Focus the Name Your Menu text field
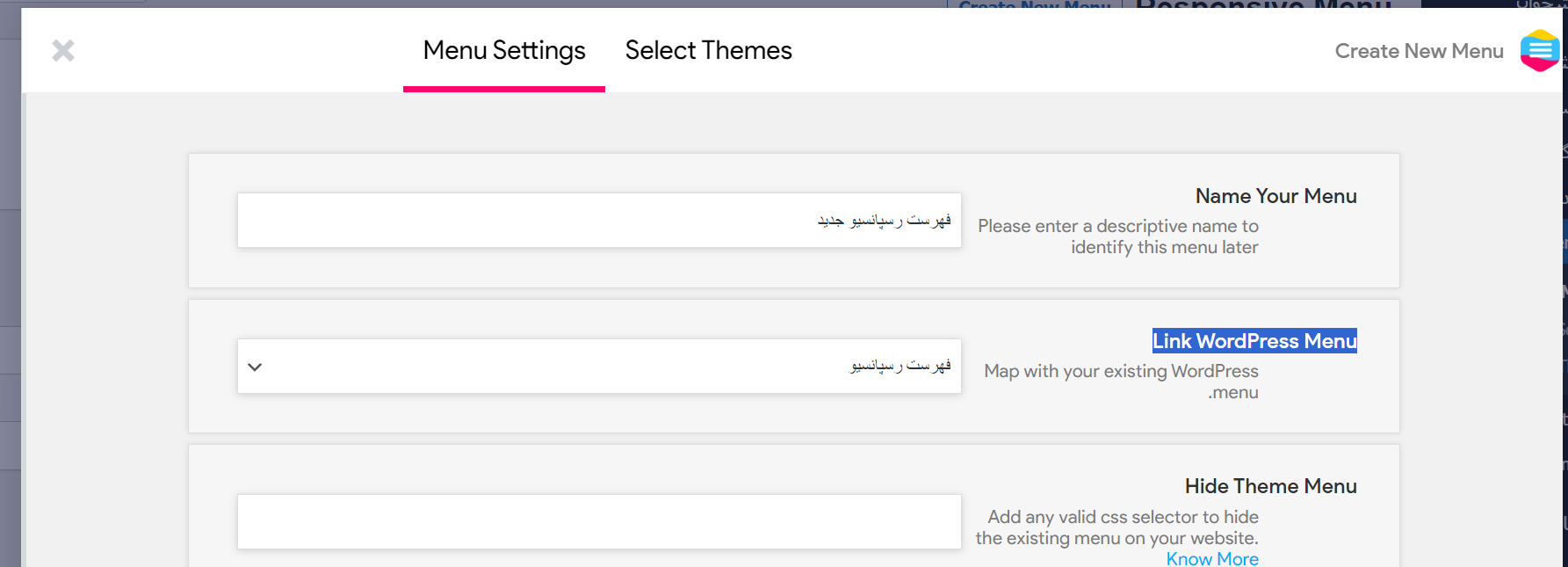 point(599,220)
